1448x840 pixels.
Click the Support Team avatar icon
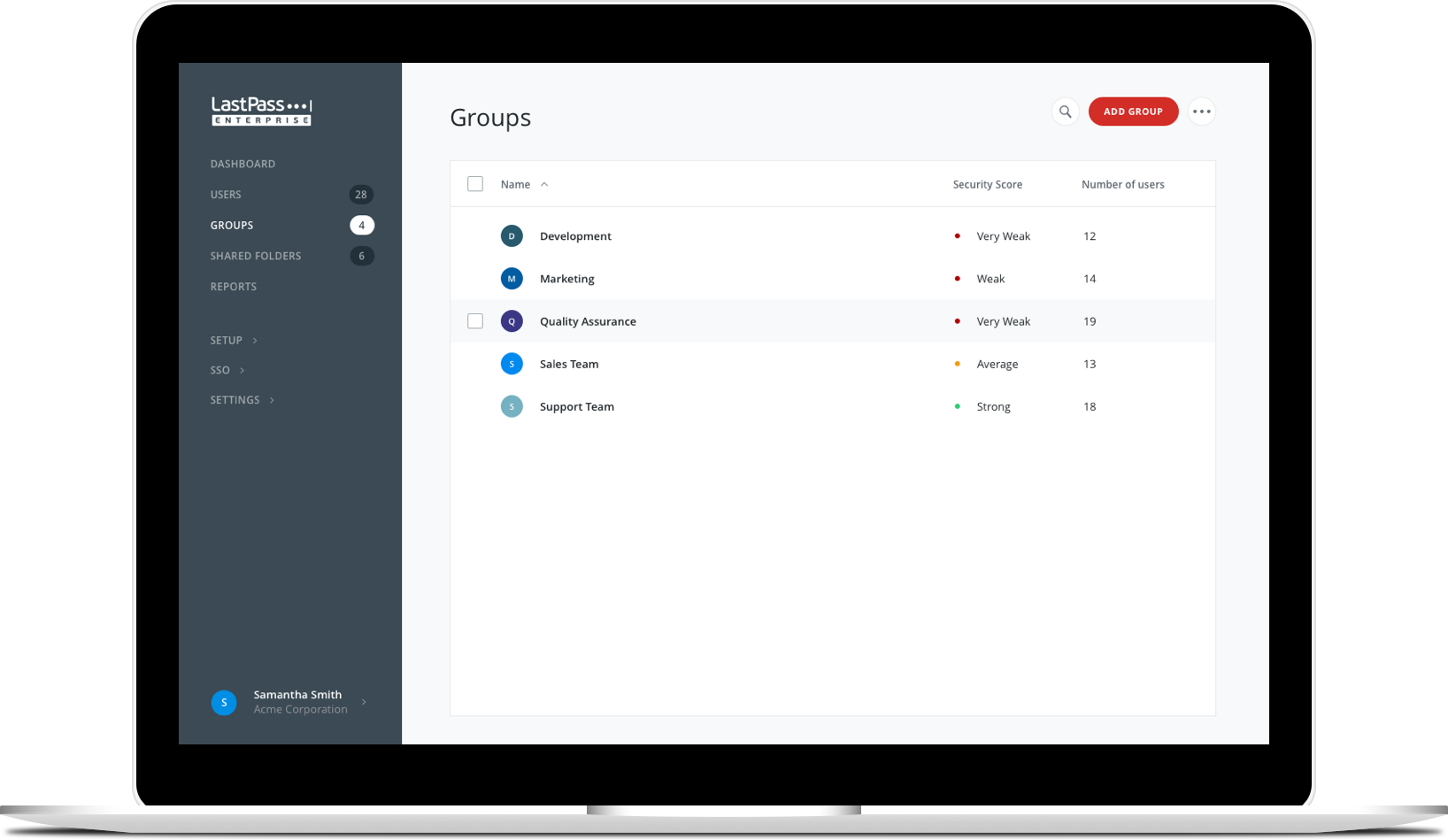(512, 405)
